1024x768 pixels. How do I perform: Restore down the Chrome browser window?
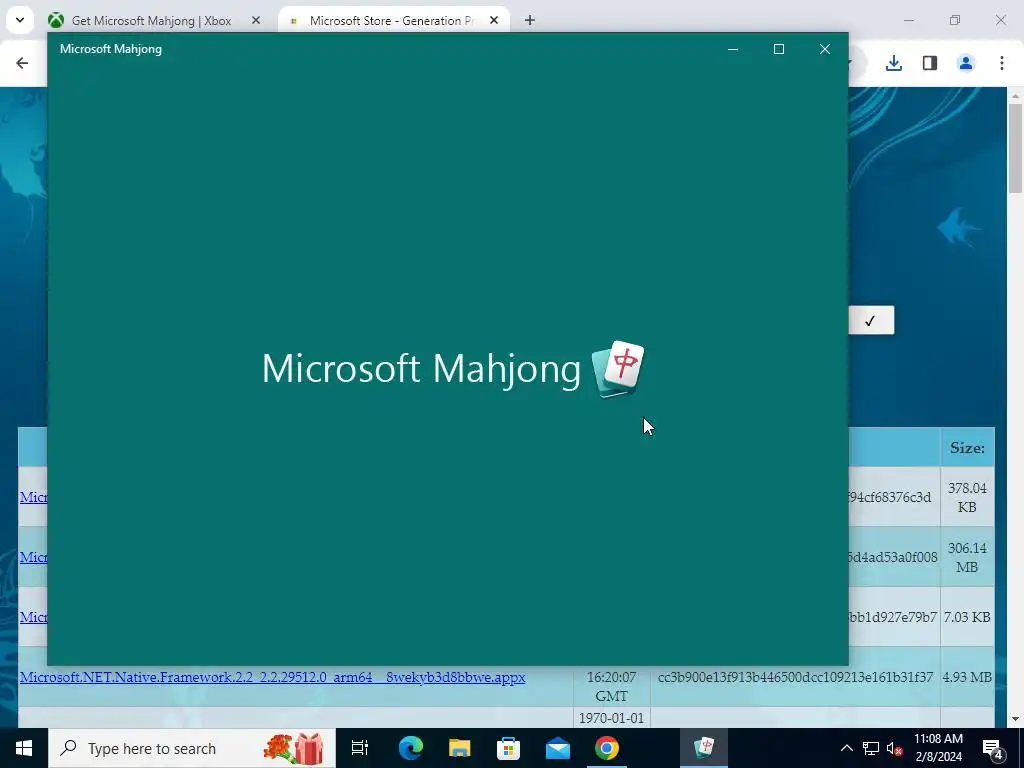click(955, 20)
